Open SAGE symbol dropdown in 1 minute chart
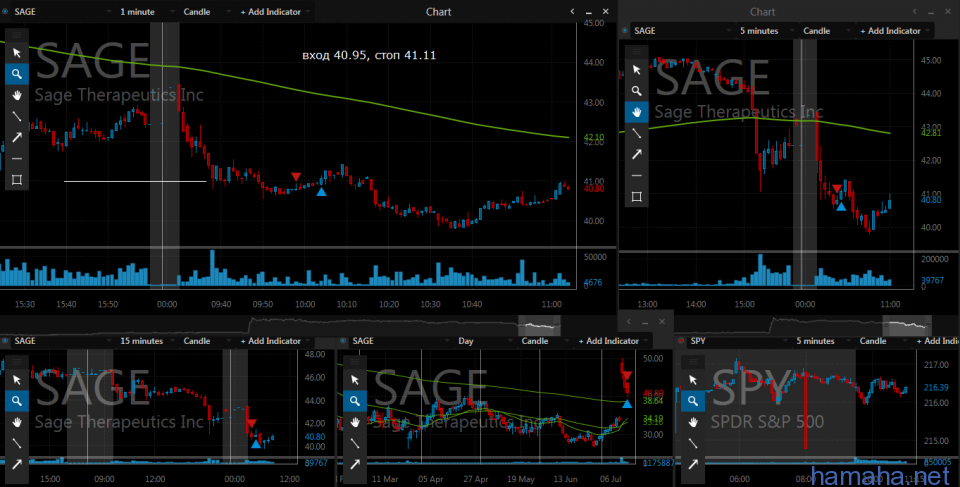960x487 pixels. point(61,12)
